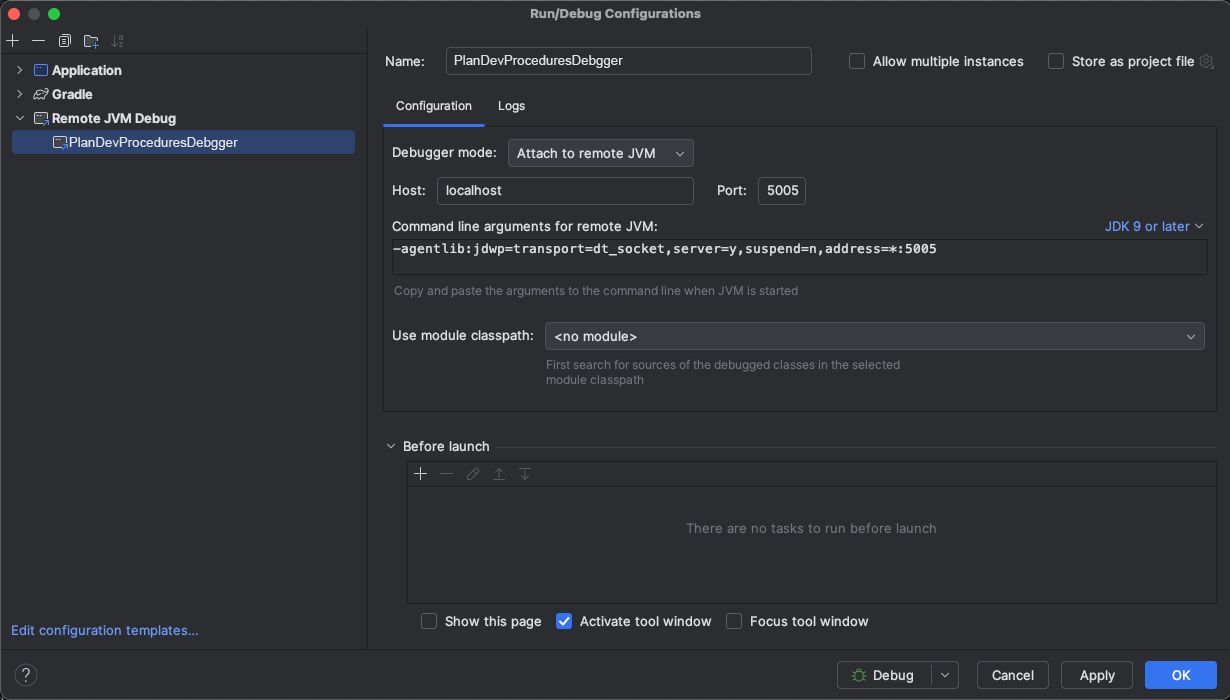Add a task to Before launch
Image resolution: width=1230 pixels, height=700 pixels.
420,473
